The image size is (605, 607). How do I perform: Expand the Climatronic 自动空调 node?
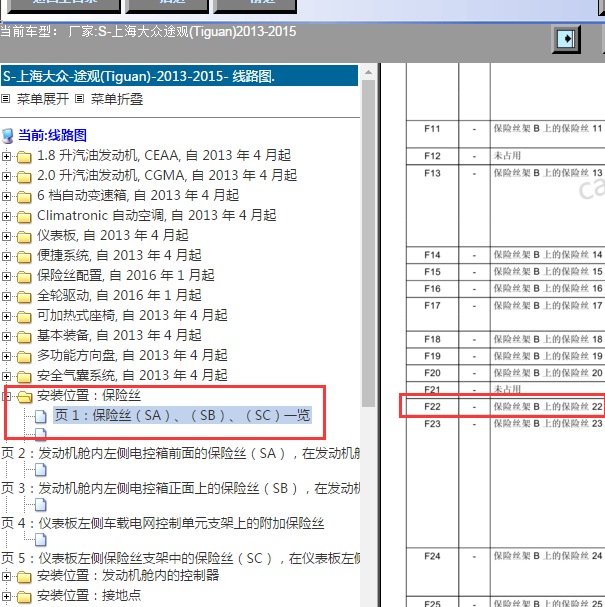pos(6,216)
